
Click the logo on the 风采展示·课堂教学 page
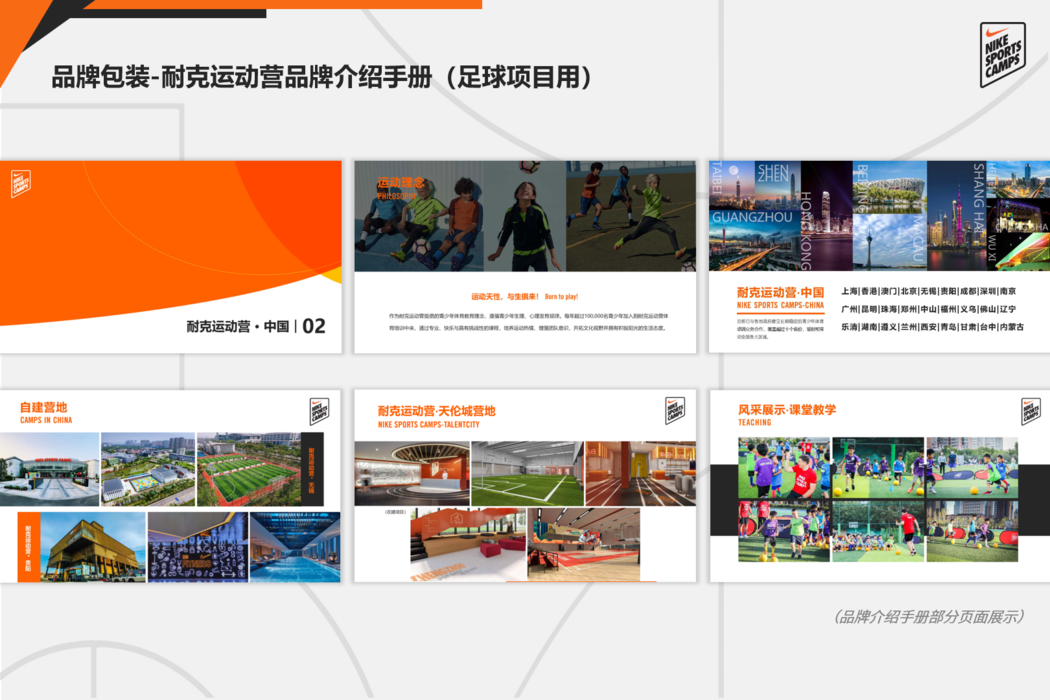(1031, 411)
